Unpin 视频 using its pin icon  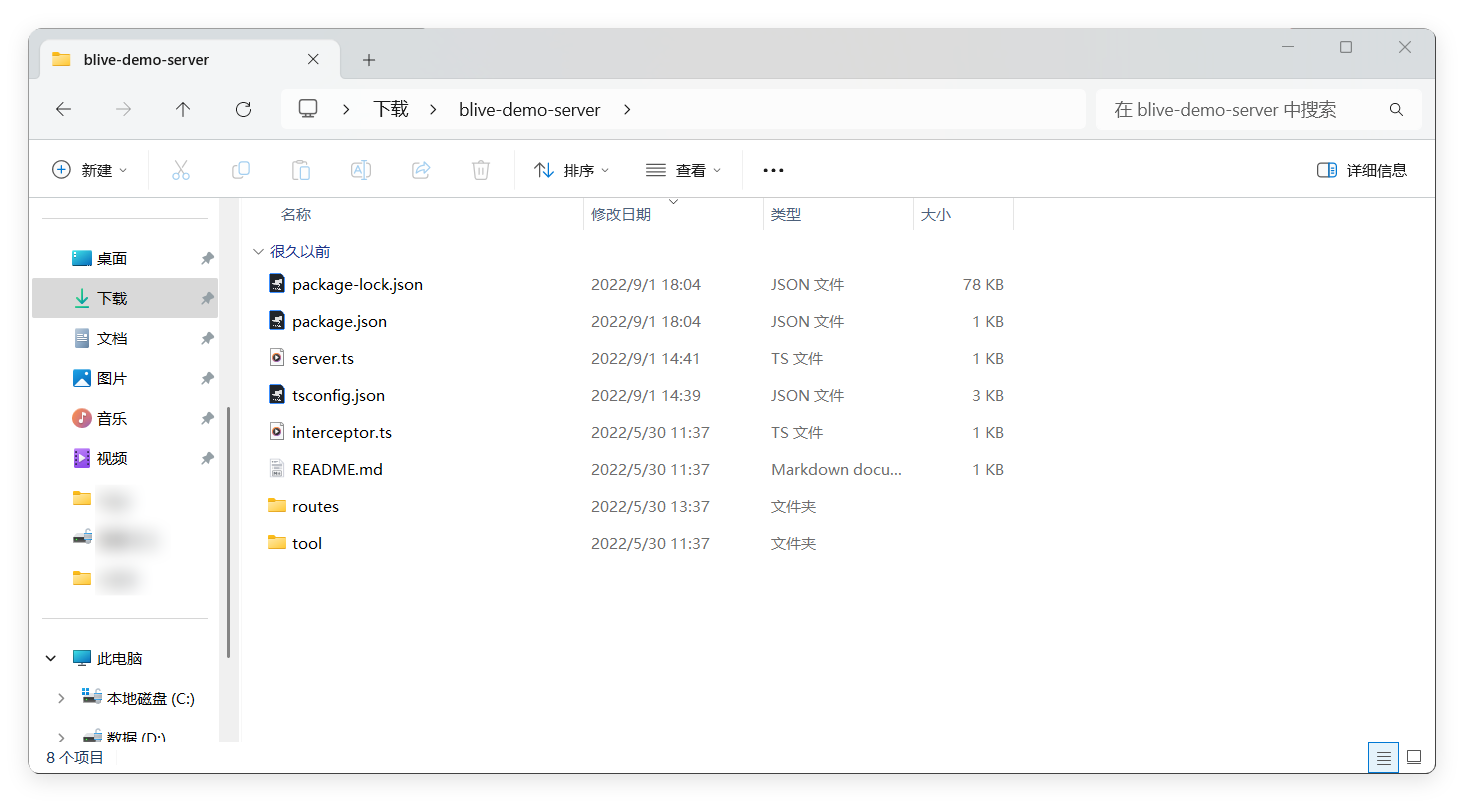click(x=207, y=458)
